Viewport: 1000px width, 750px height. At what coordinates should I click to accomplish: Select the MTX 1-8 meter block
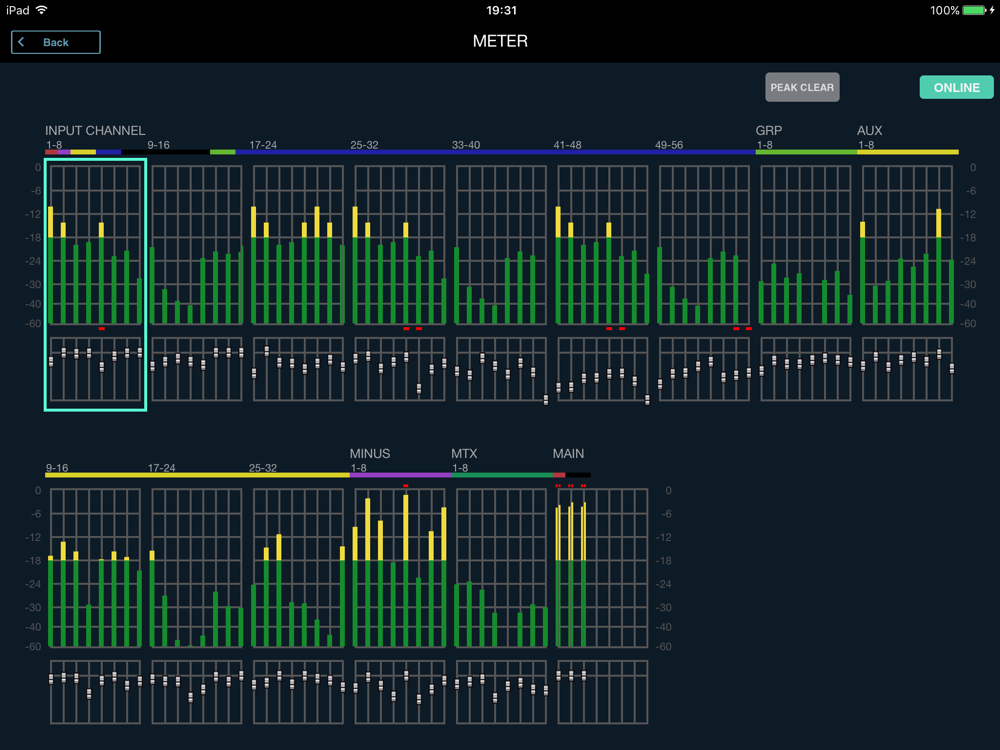501,568
